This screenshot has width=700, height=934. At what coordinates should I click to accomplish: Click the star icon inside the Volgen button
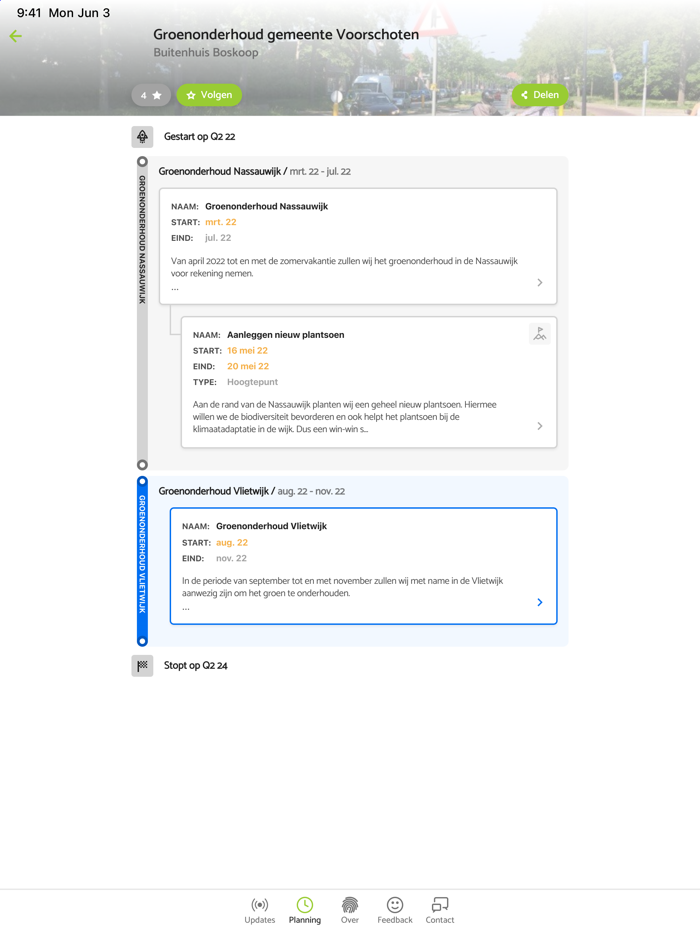click(x=193, y=94)
